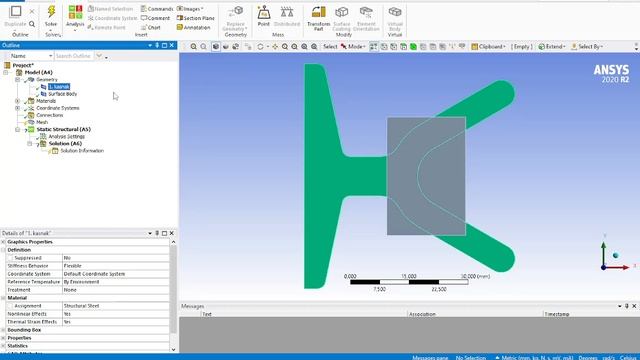640x360 pixels.
Task: Open the Images dropdown
Action: (x=190, y=9)
